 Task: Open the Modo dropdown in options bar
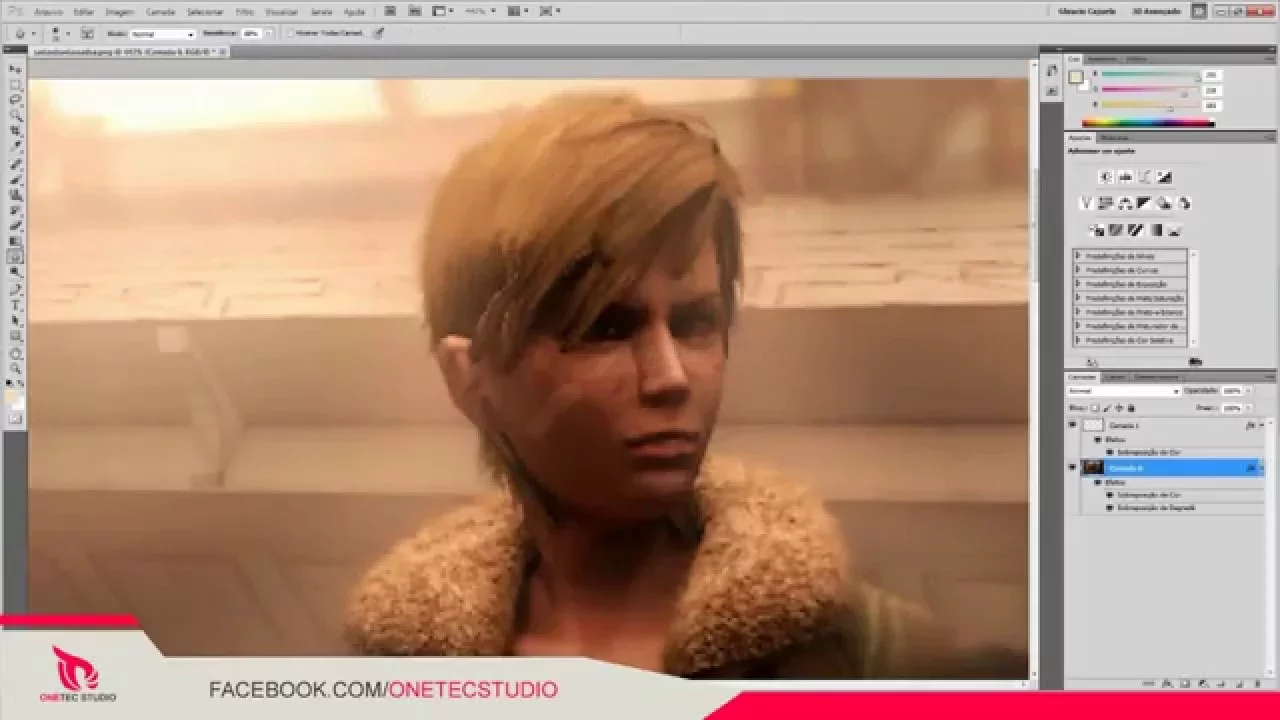[162, 34]
